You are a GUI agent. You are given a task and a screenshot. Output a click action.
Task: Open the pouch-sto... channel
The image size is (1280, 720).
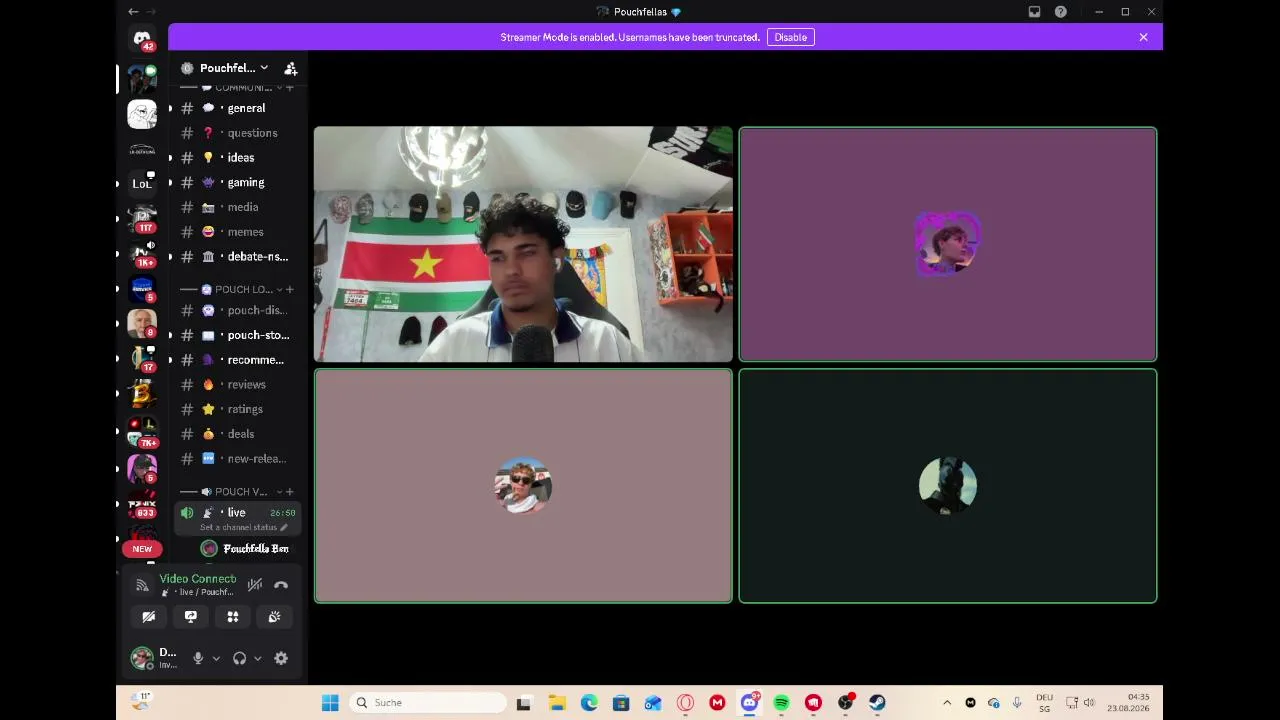point(238,335)
